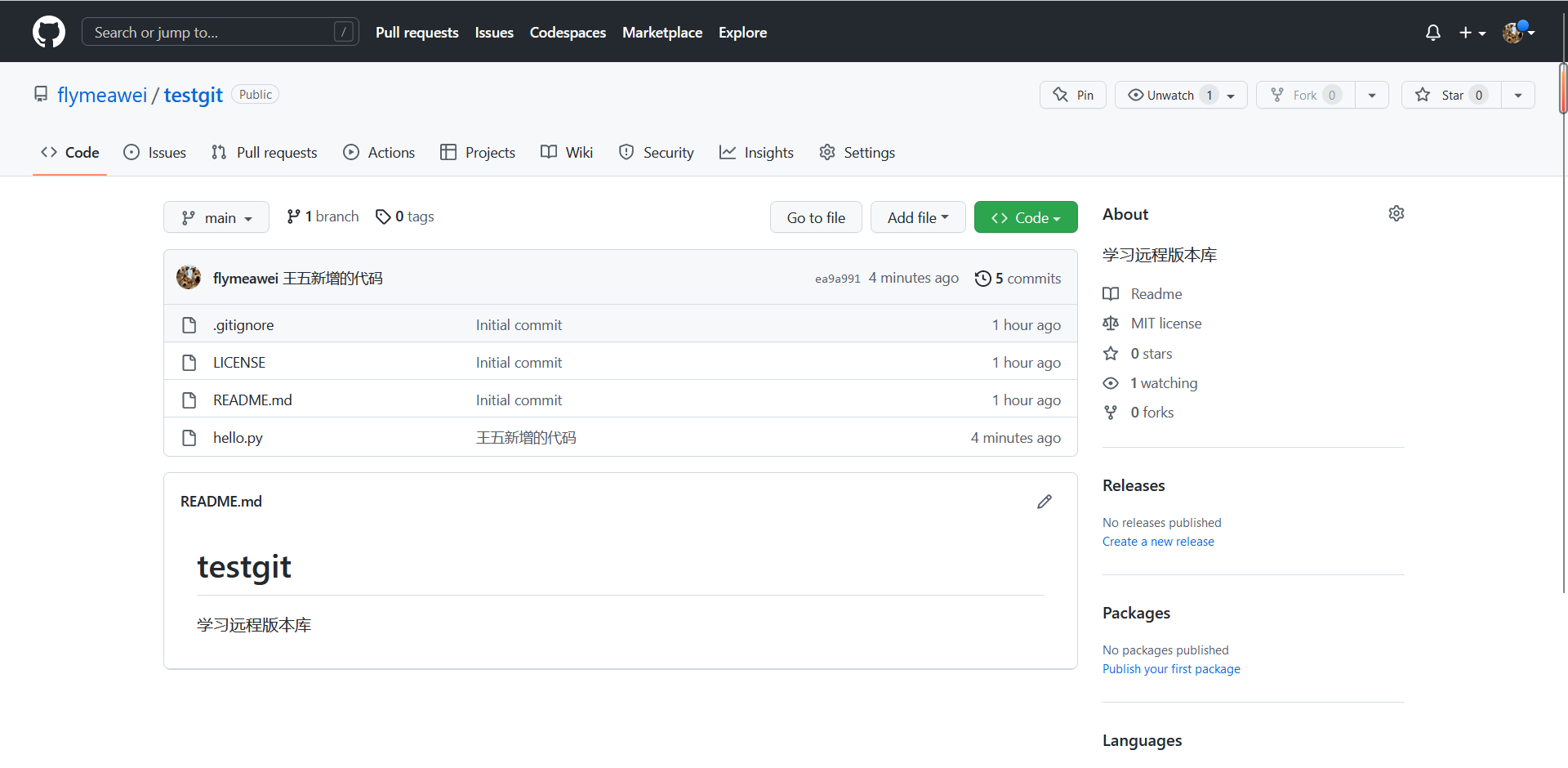The width and height of the screenshot is (1568, 768).
Task: Switch to the repository Issues tab
Action: coord(154,152)
